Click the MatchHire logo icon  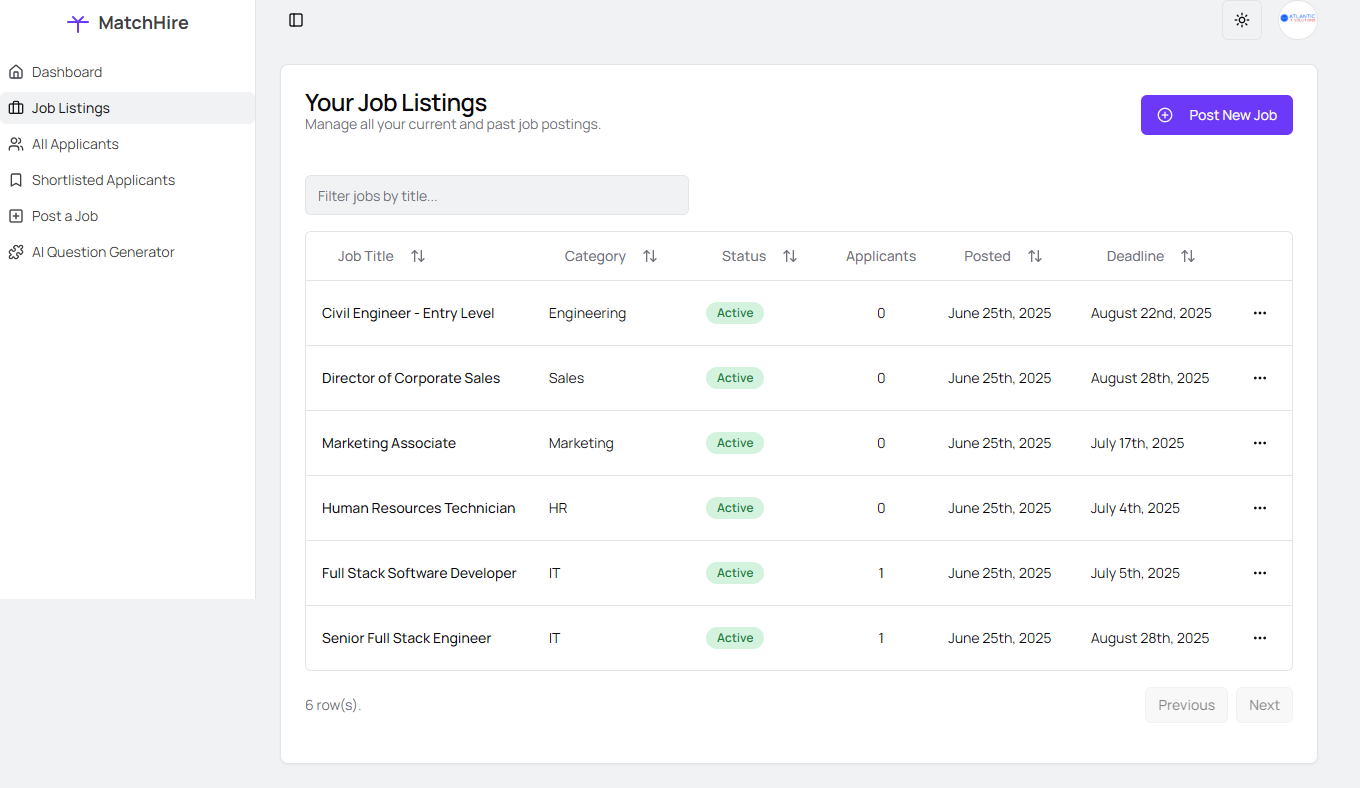click(78, 23)
